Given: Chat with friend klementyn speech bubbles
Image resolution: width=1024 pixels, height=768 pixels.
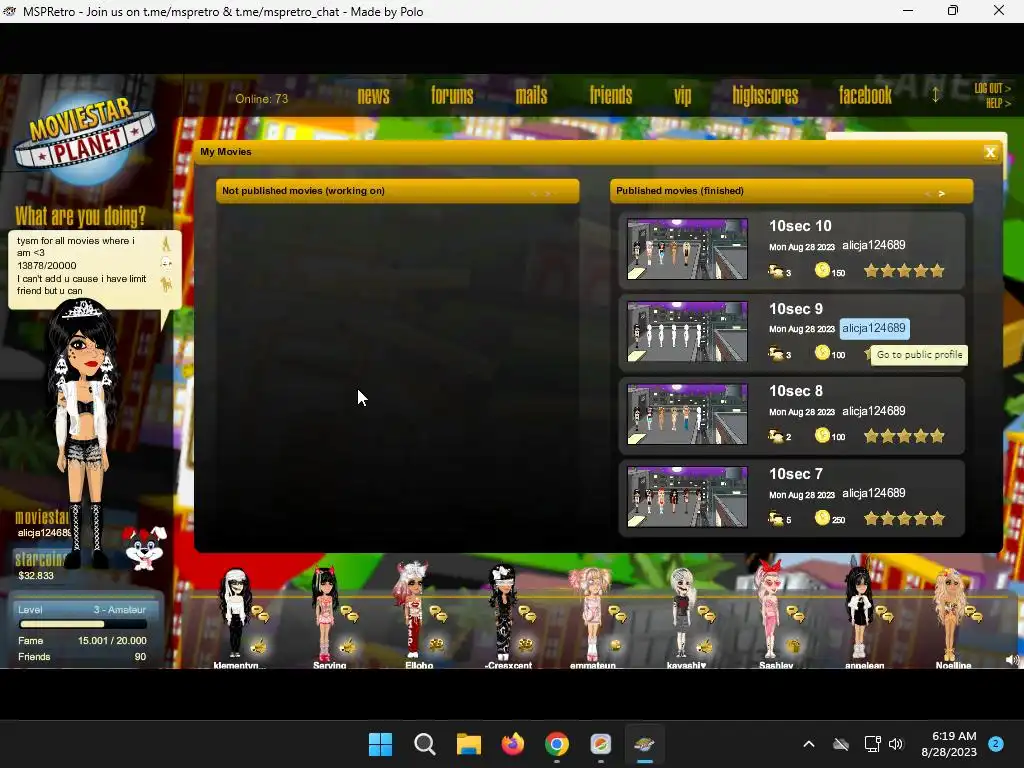Looking at the screenshot, I should coord(261,614).
